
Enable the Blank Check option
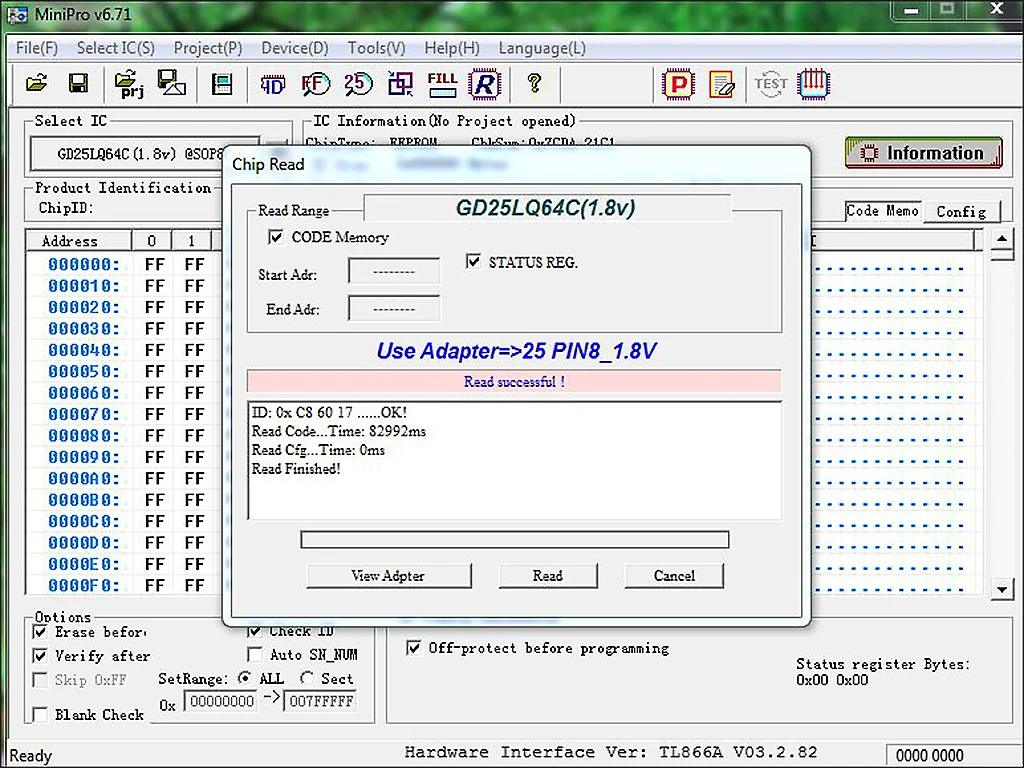tap(40, 714)
